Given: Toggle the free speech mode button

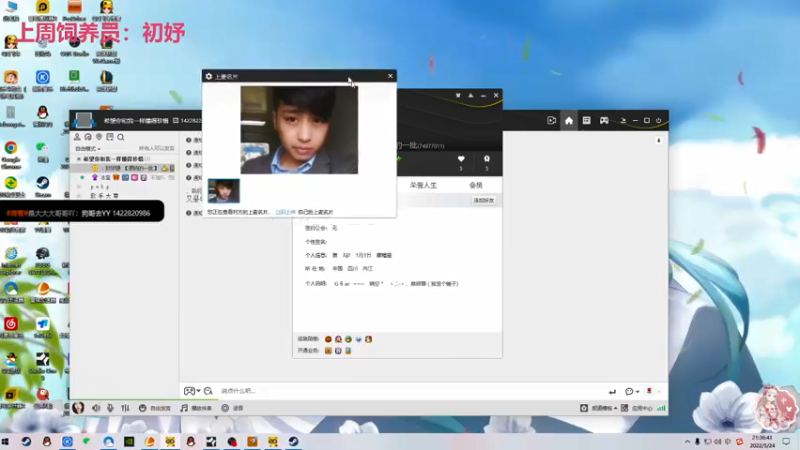Looking at the screenshot, I should (155, 408).
